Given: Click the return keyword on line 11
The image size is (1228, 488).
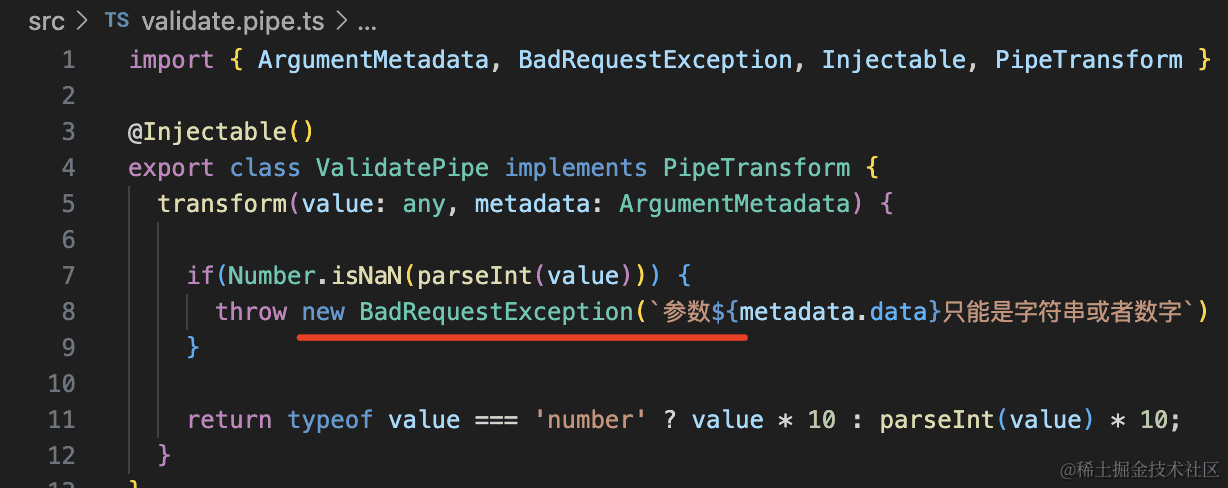Looking at the screenshot, I should click(x=229, y=419).
